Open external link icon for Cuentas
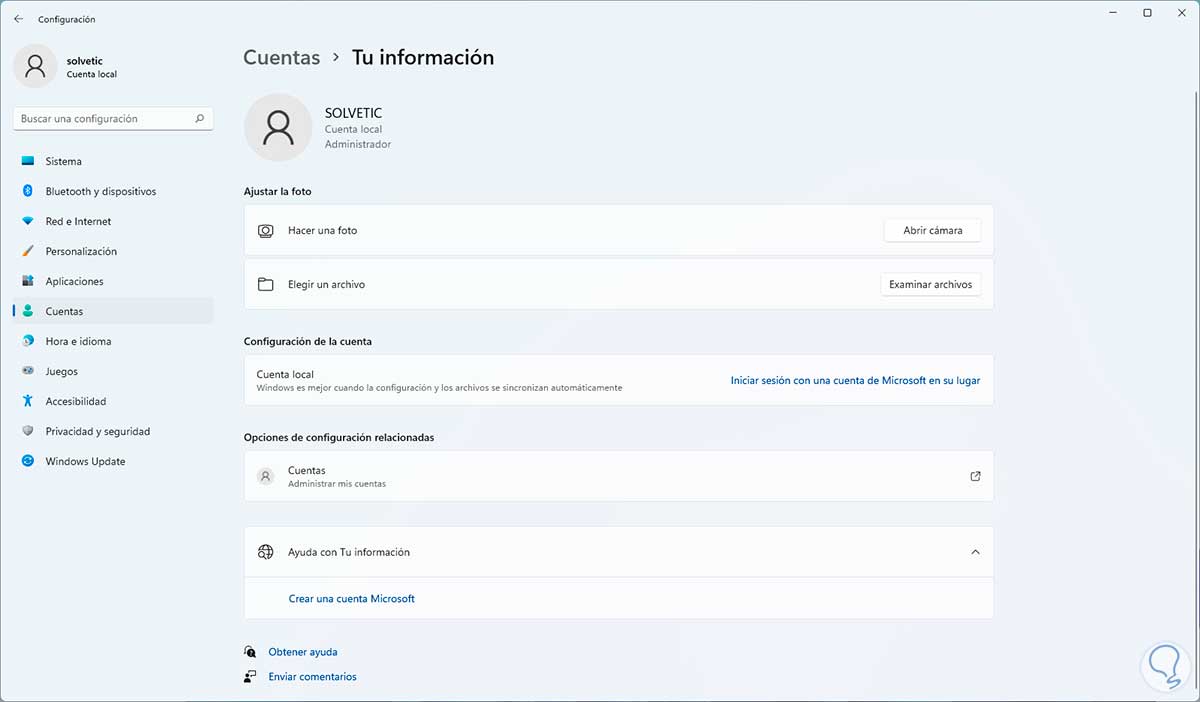The width and height of the screenshot is (1200, 702). point(975,476)
